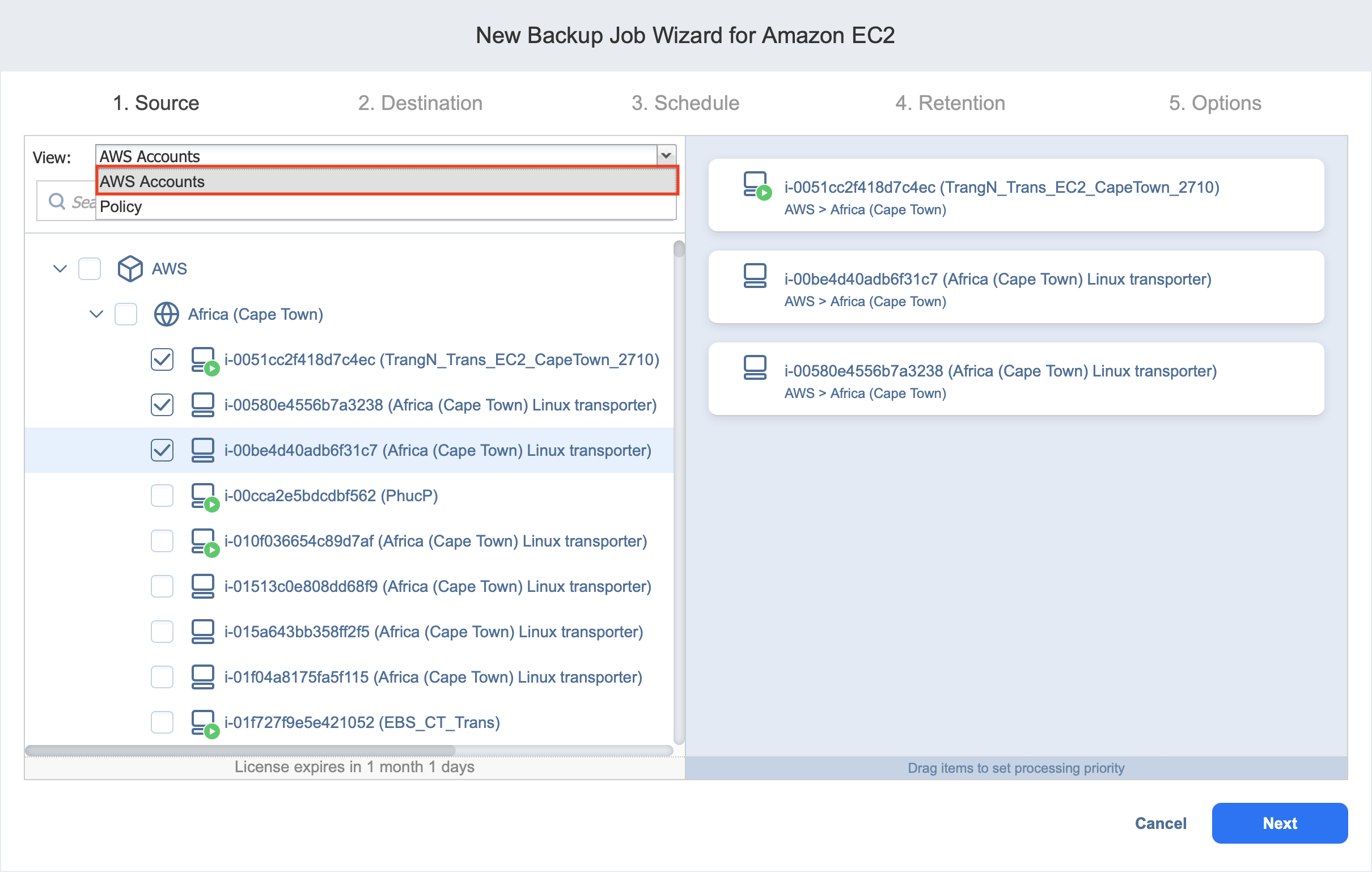Screen dimensions: 1372x872
Task: Click instance icon of i-01513c0e808dd68f9 in tree
Action: (x=203, y=586)
